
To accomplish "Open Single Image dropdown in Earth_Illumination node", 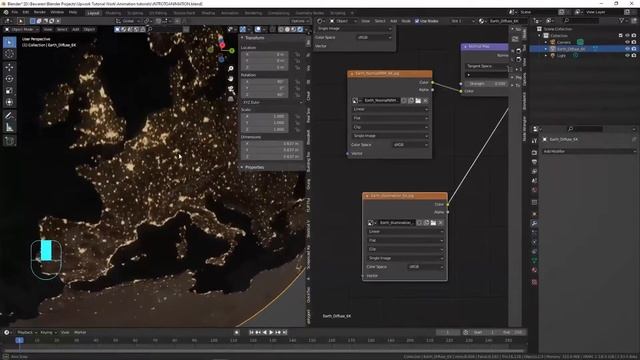I will point(405,258).
